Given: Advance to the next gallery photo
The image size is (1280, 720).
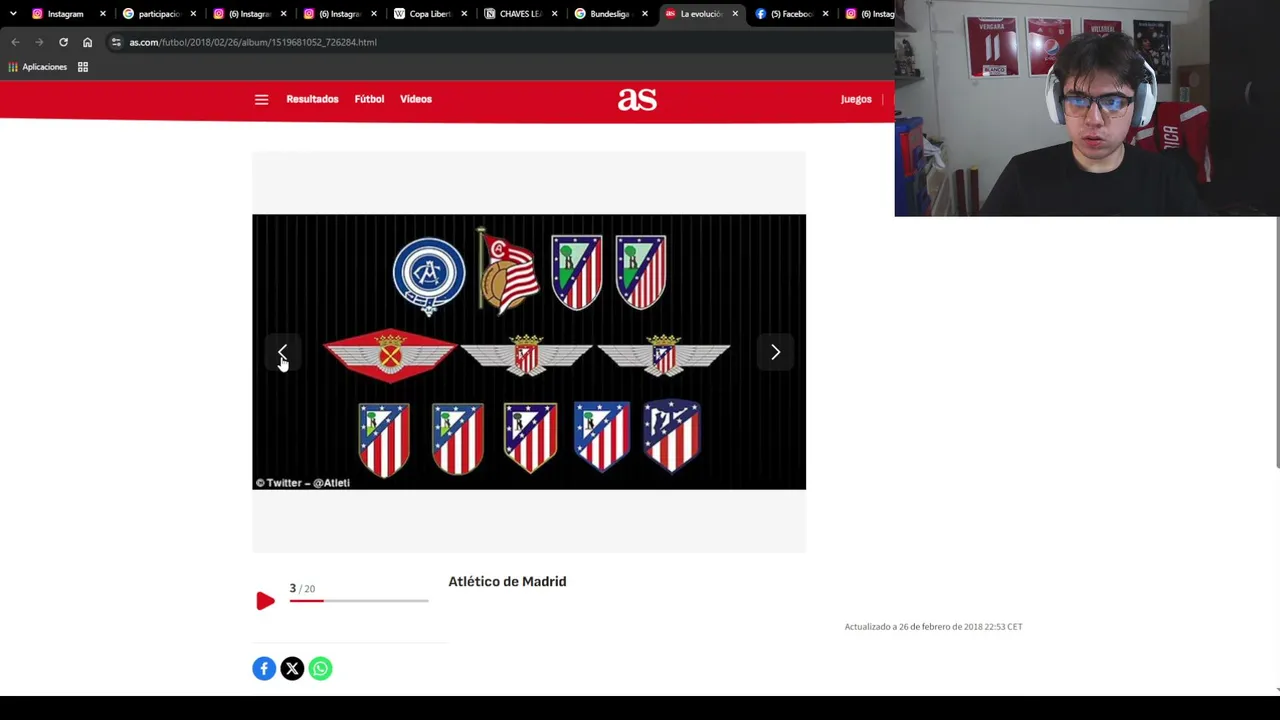Looking at the screenshot, I should click(775, 352).
